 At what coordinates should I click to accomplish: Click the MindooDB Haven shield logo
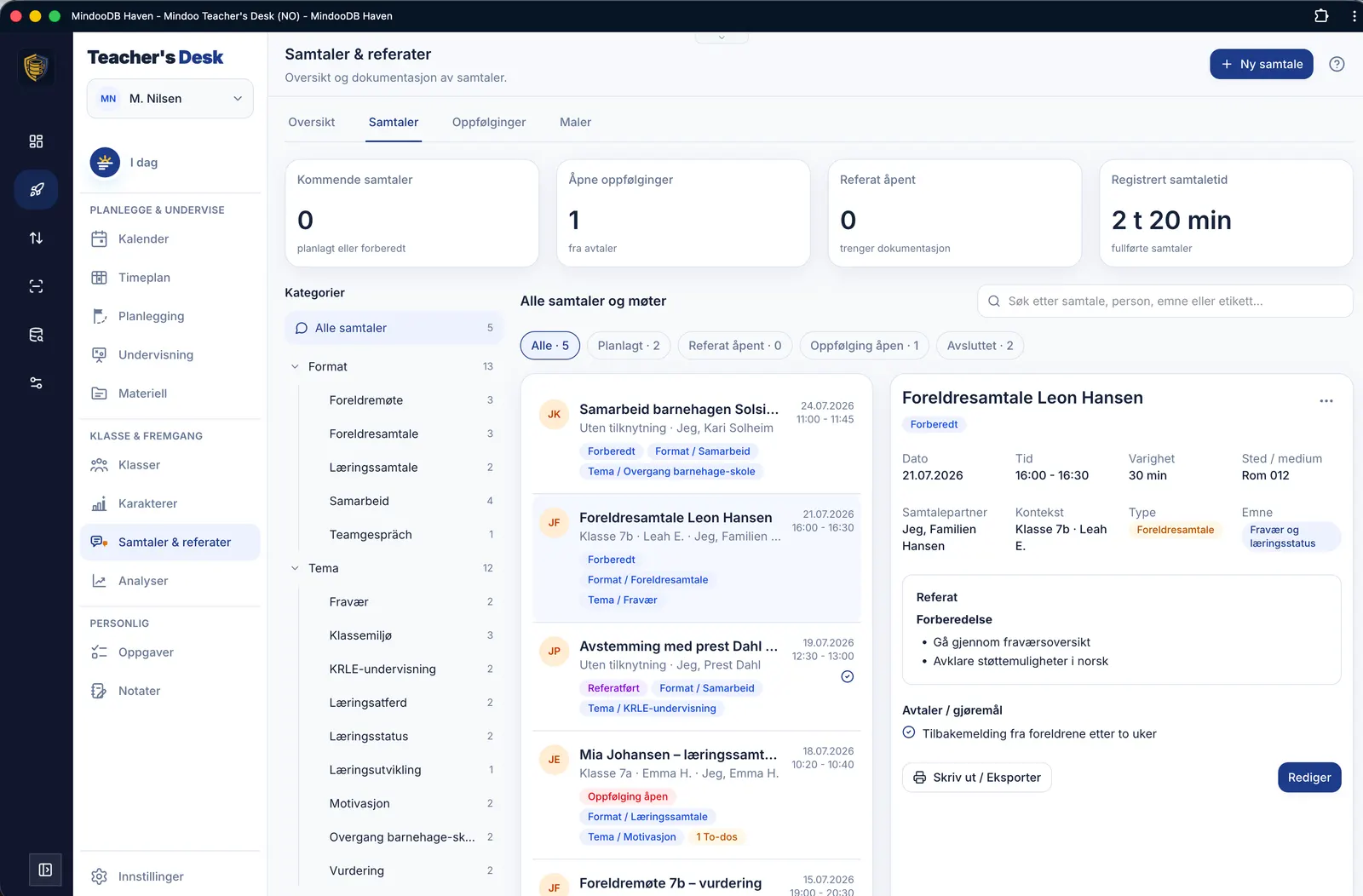(x=36, y=66)
